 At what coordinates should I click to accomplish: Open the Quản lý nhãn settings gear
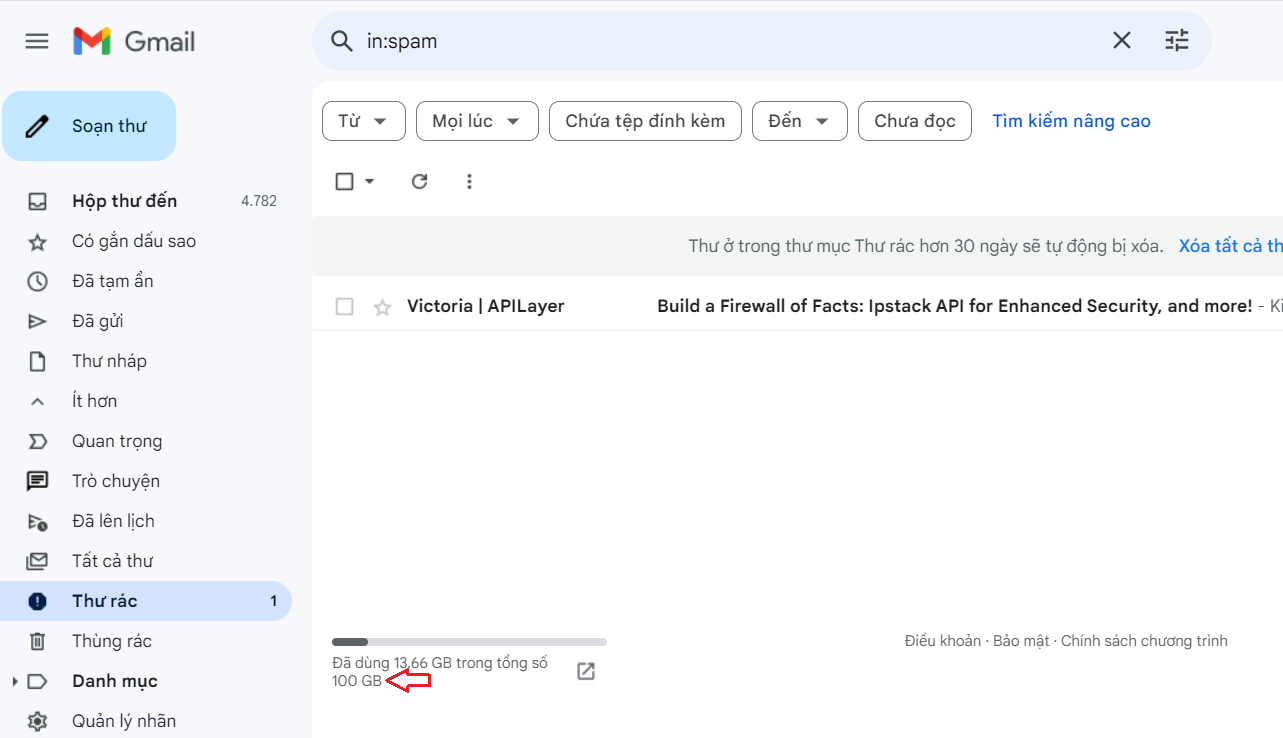pyautogui.click(x=37, y=720)
